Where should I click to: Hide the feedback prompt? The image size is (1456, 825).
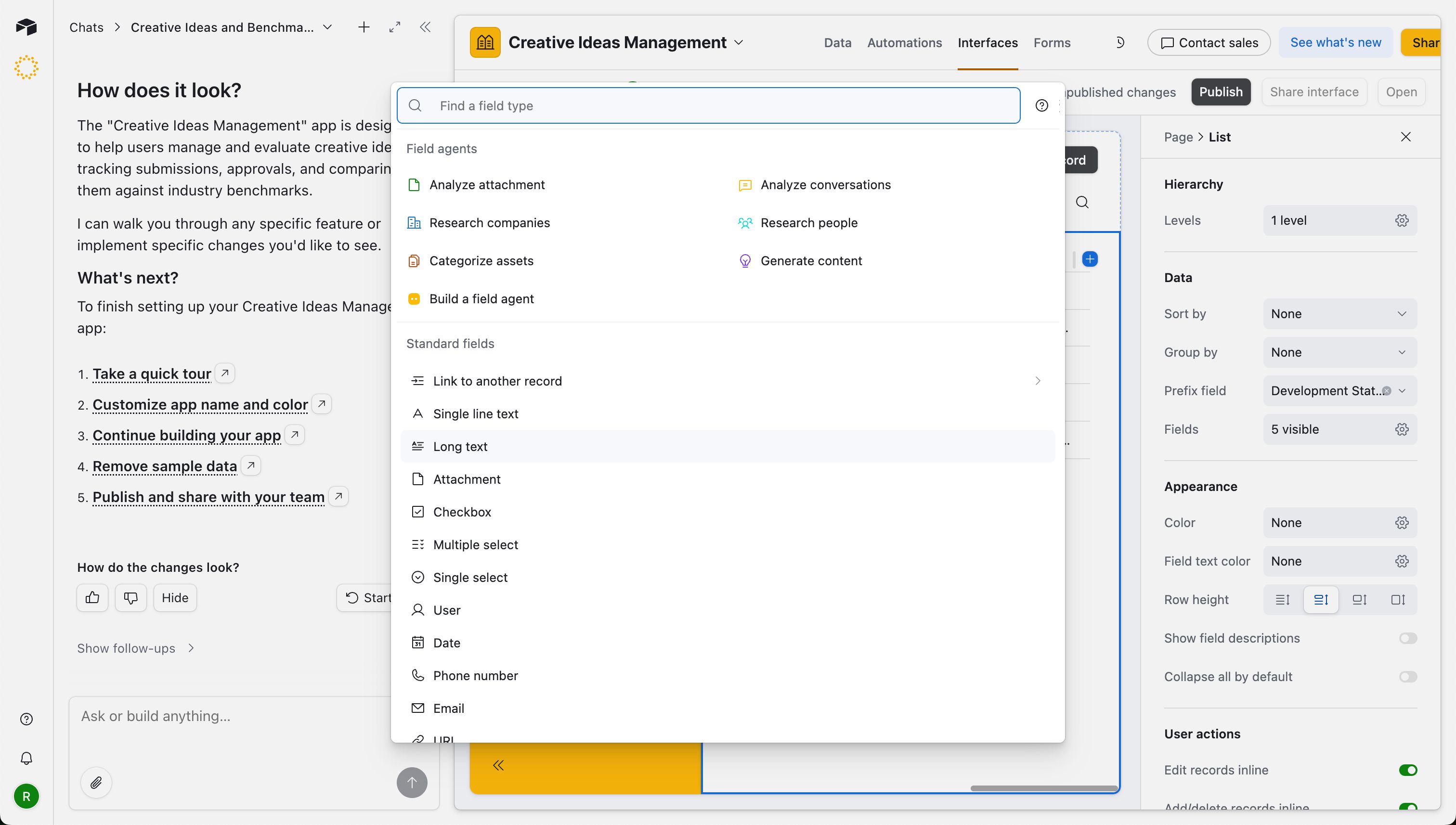click(x=175, y=598)
